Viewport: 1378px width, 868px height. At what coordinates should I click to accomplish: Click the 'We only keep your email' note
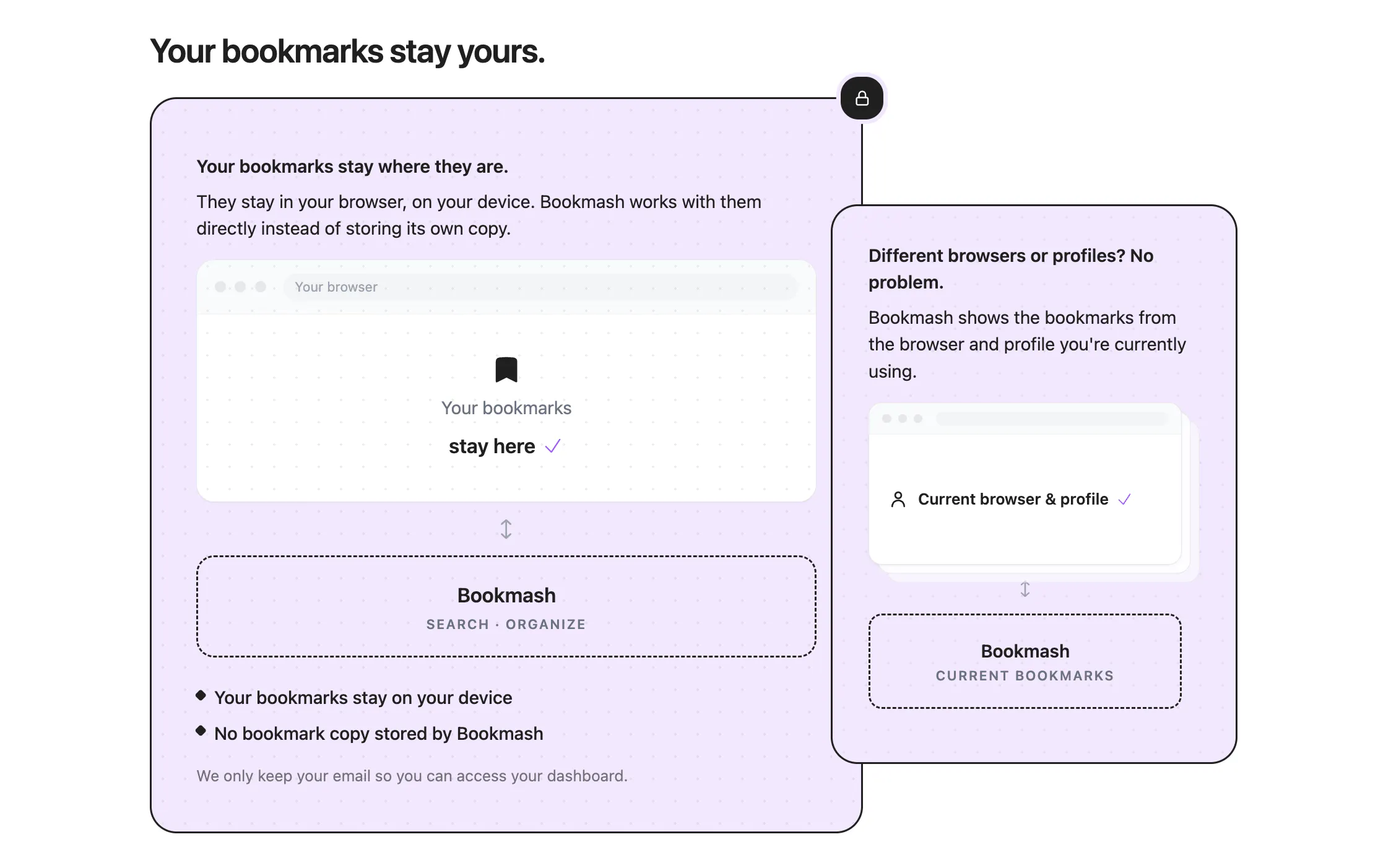(412, 776)
